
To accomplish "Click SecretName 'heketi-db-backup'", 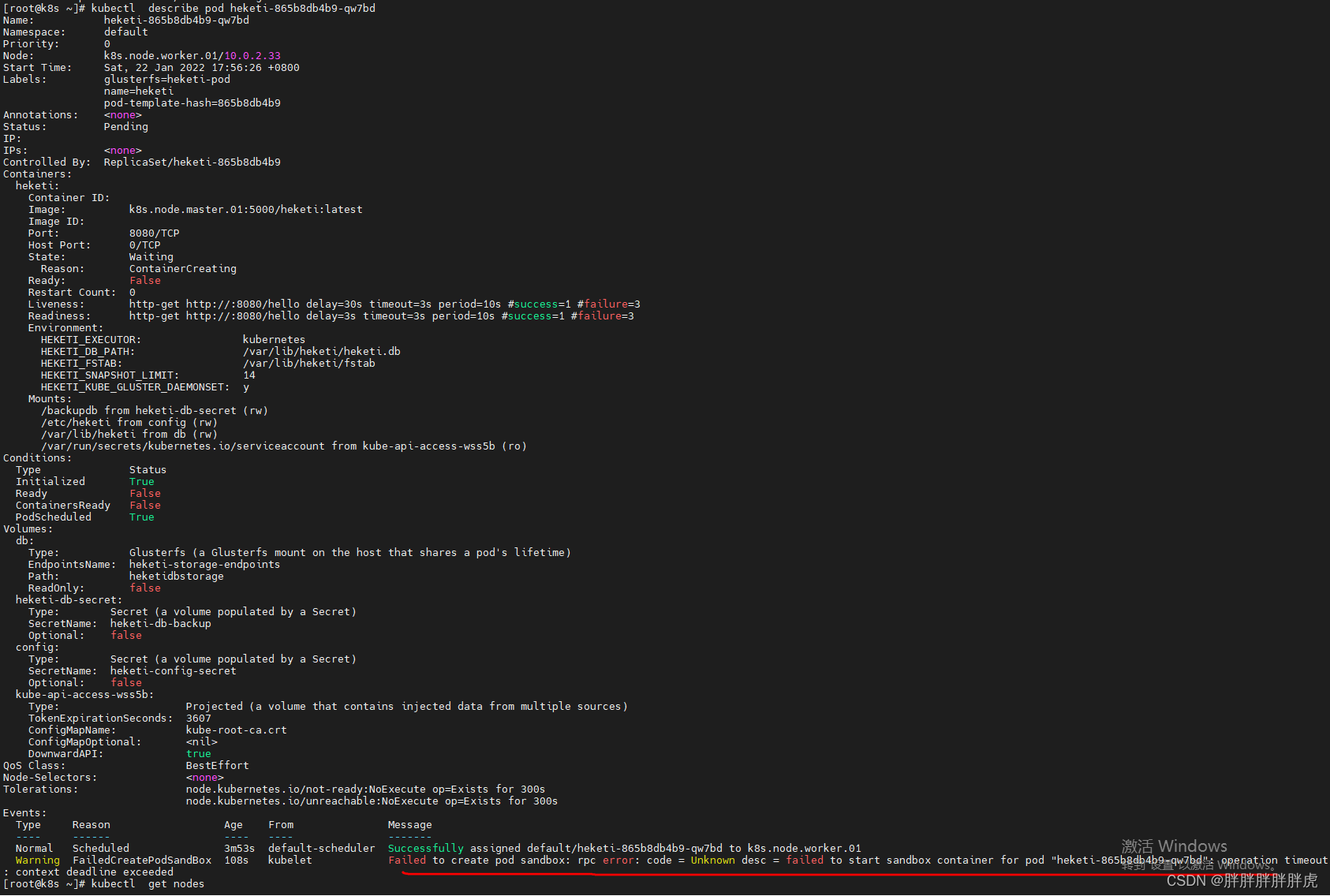I will point(161,624).
